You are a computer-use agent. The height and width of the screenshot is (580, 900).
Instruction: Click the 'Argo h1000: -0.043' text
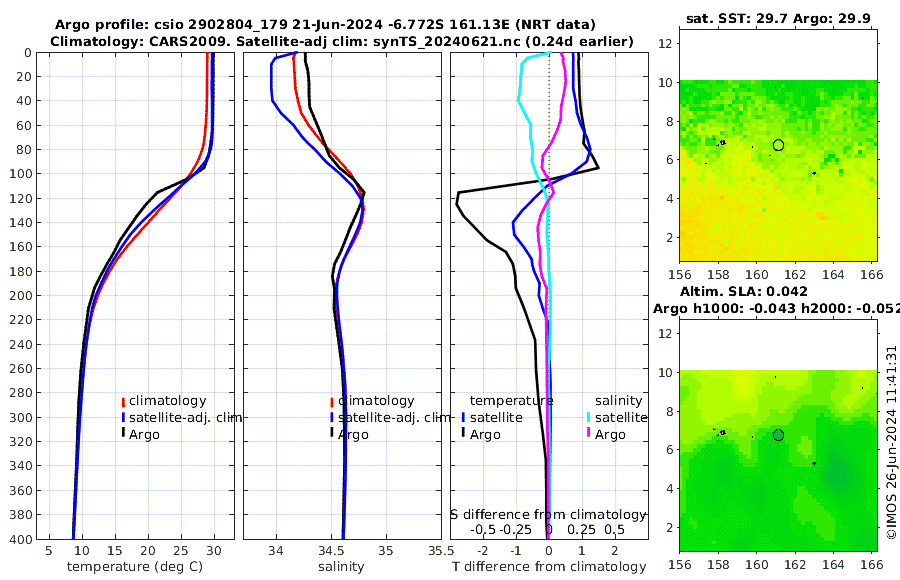click(x=725, y=309)
